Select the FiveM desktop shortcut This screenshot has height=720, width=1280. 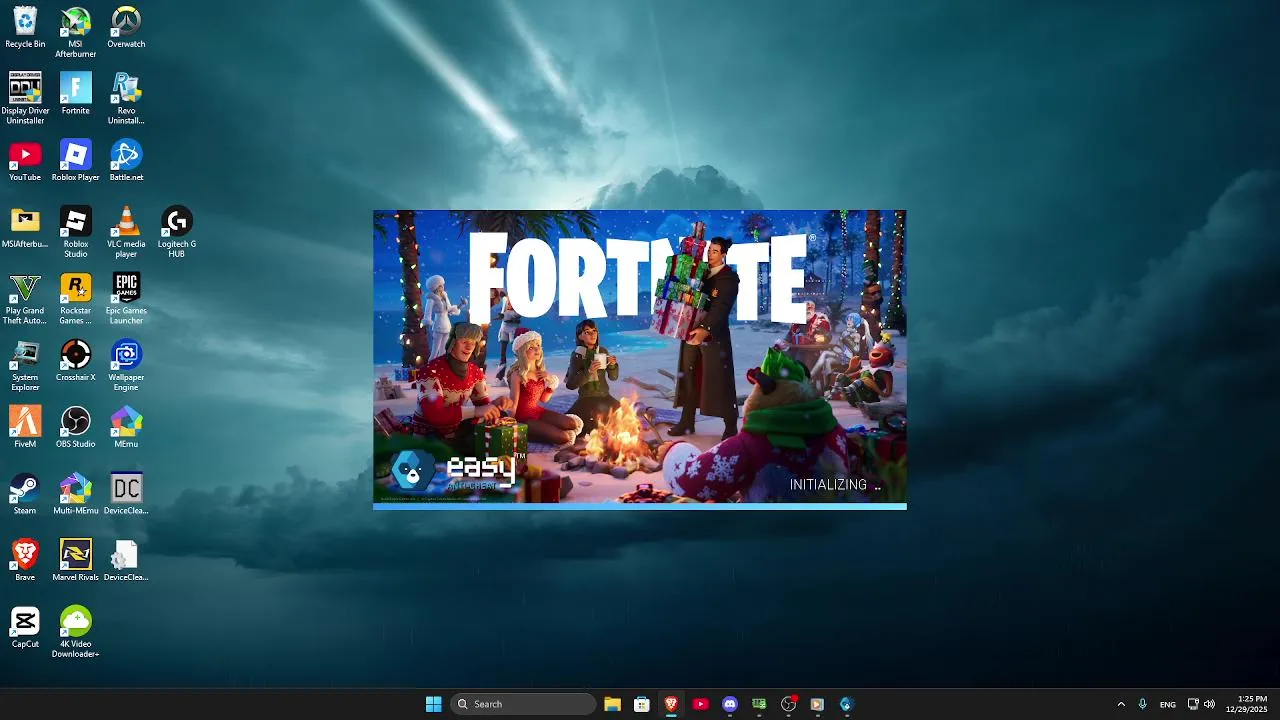coord(25,427)
